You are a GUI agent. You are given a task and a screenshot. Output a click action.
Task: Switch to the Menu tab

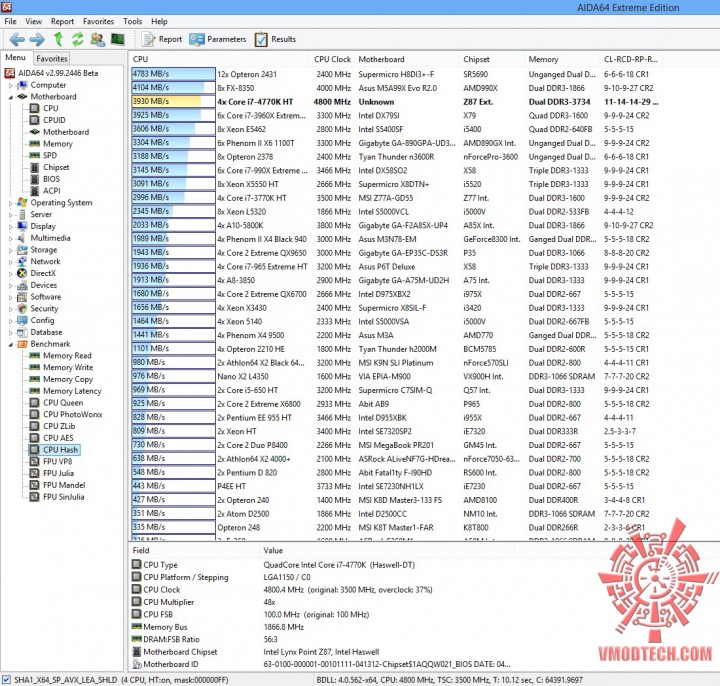pos(15,57)
